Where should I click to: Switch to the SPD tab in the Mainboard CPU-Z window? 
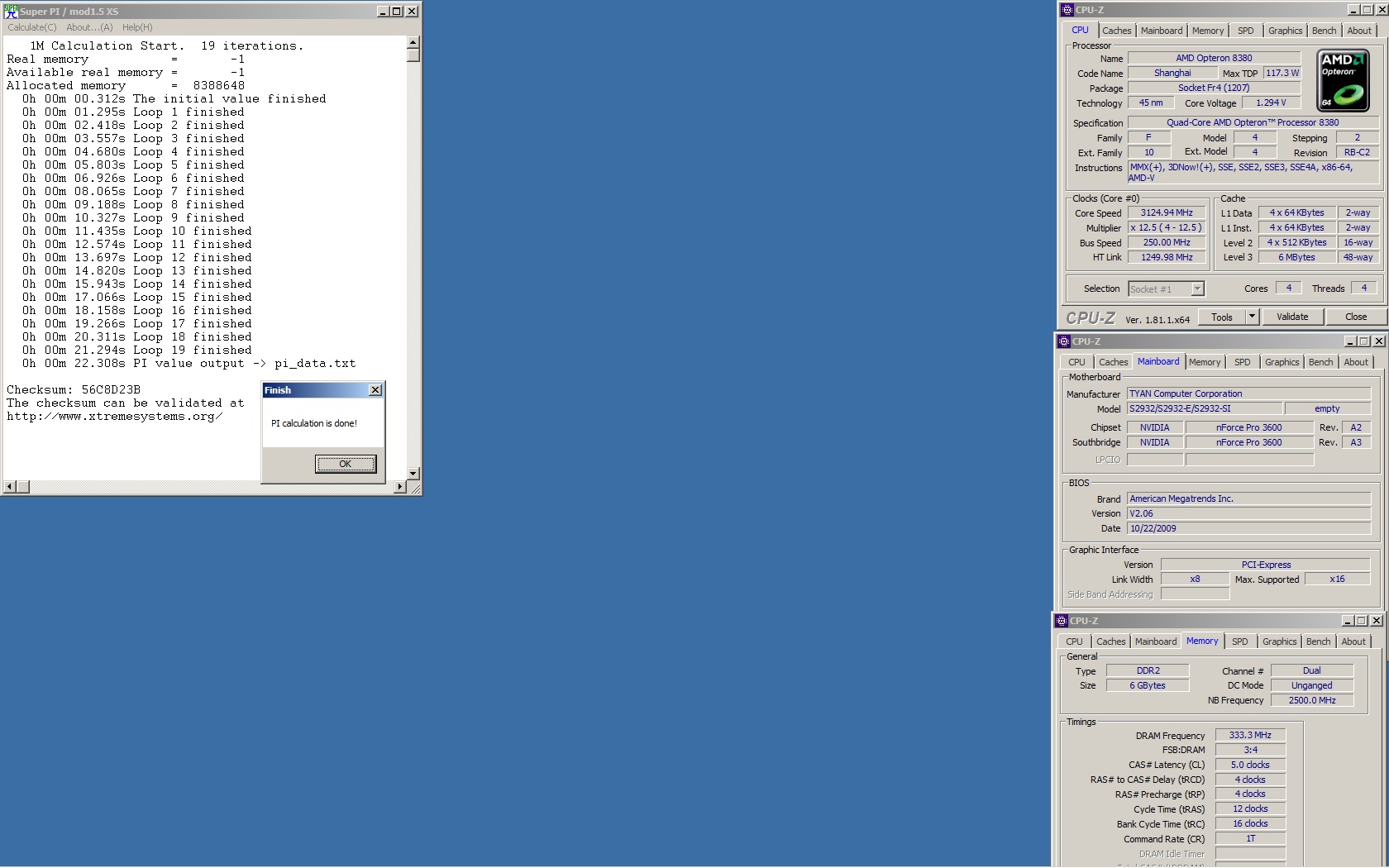[x=1242, y=362]
